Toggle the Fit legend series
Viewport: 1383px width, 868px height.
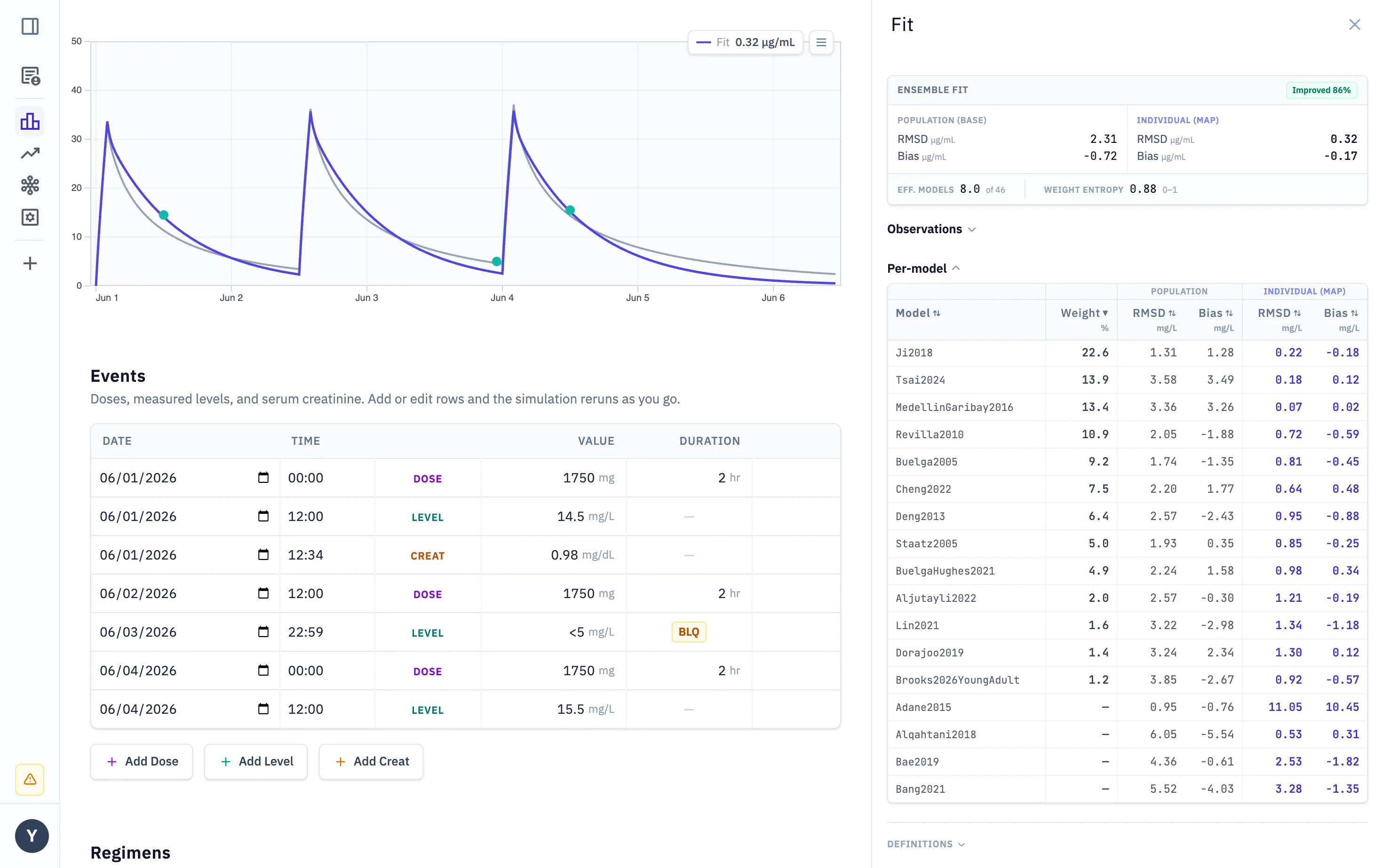pyautogui.click(x=745, y=42)
